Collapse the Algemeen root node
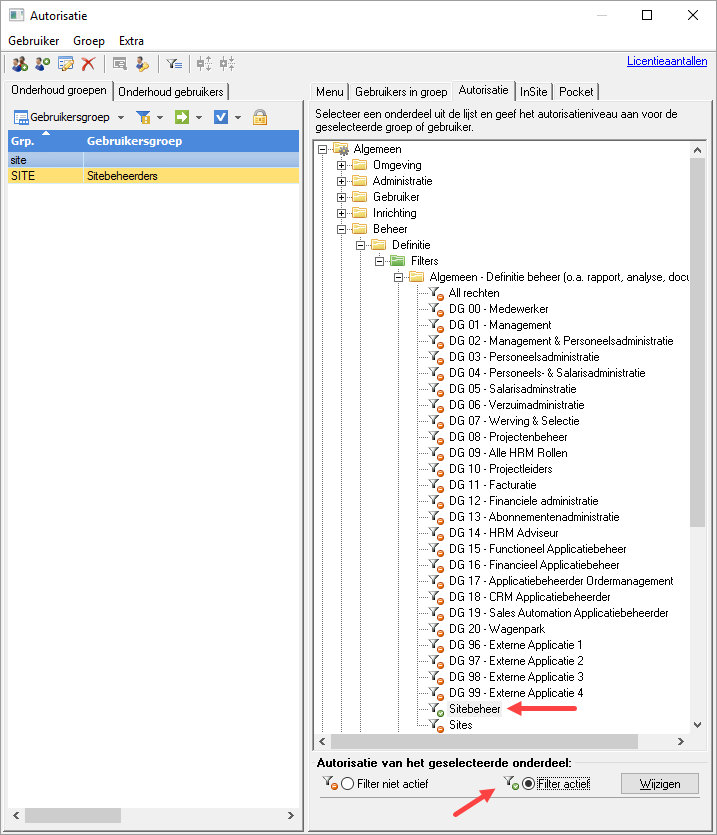717x835 pixels. click(x=322, y=150)
